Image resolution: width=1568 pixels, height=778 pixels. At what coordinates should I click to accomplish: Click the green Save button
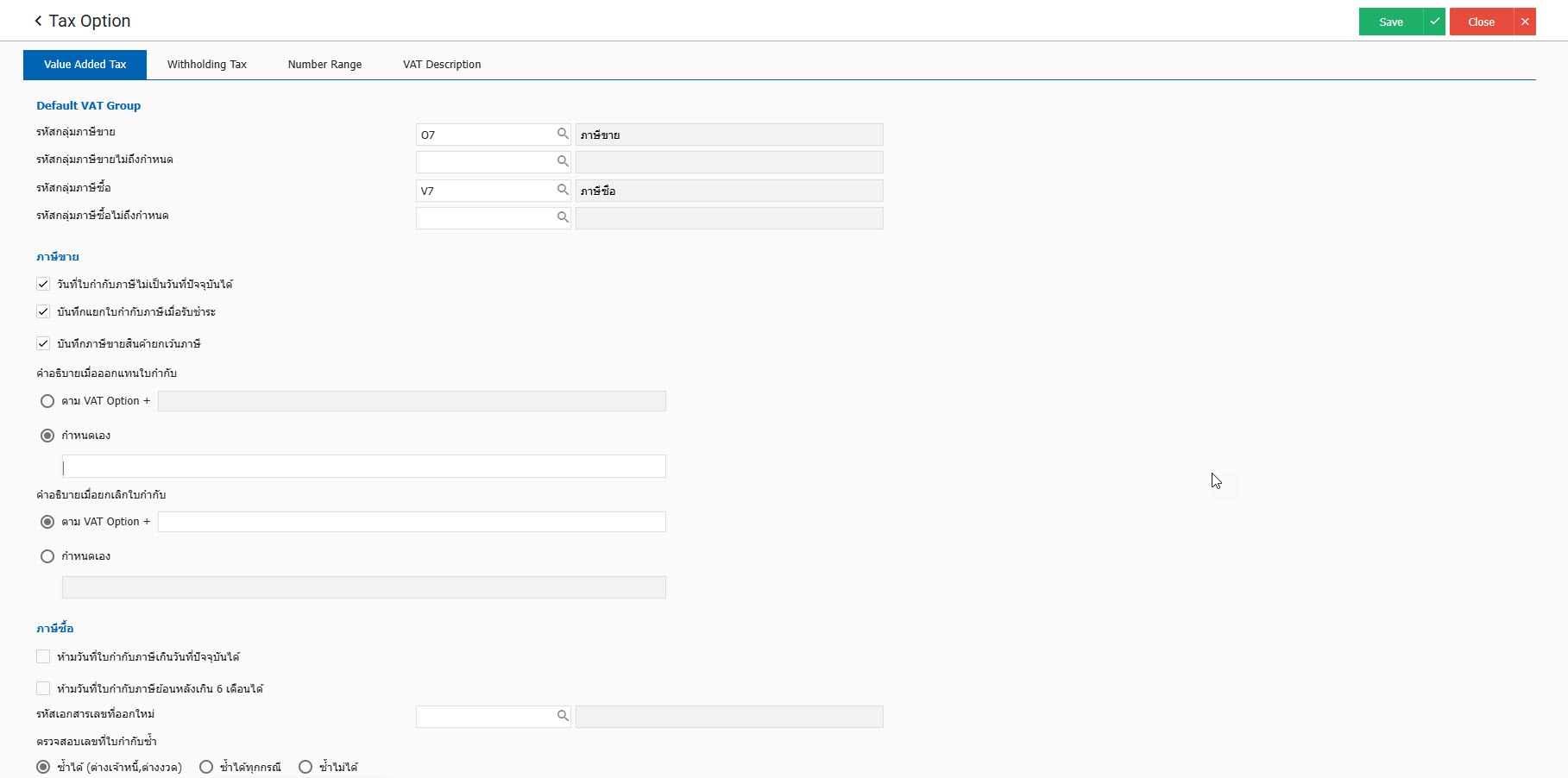tap(1390, 22)
